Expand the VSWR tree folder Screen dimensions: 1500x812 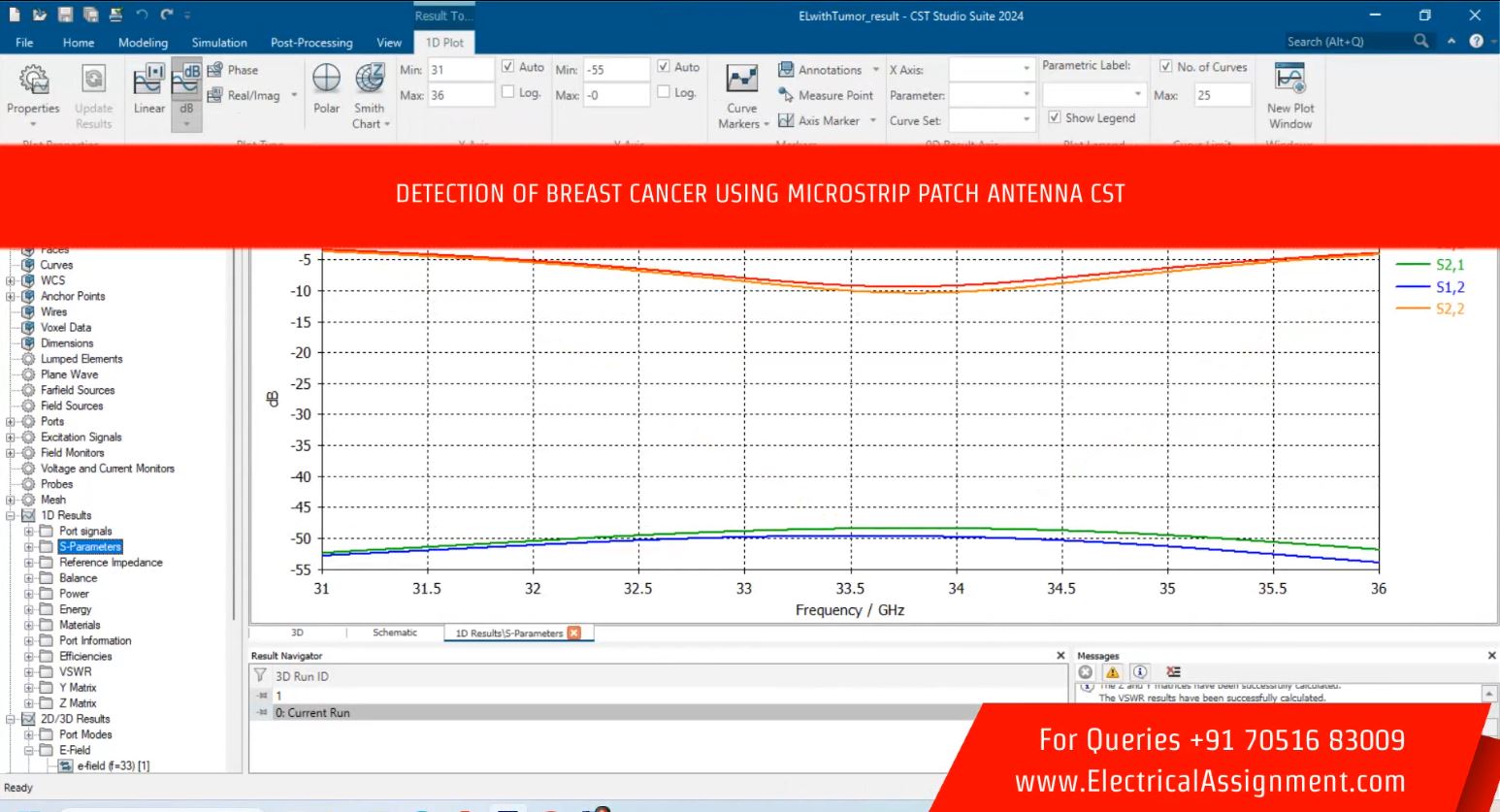[29, 671]
